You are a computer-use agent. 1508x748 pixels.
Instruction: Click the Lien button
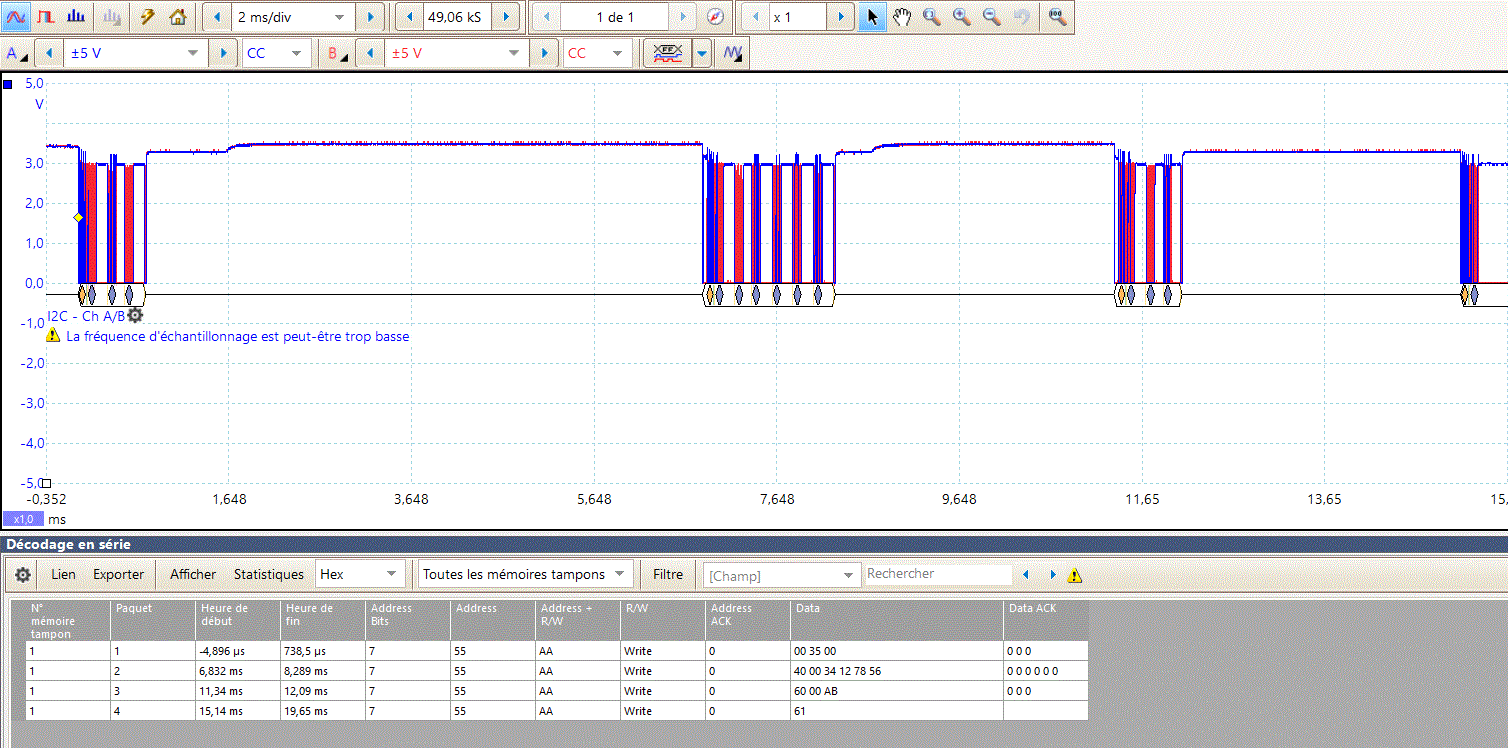(x=63, y=574)
